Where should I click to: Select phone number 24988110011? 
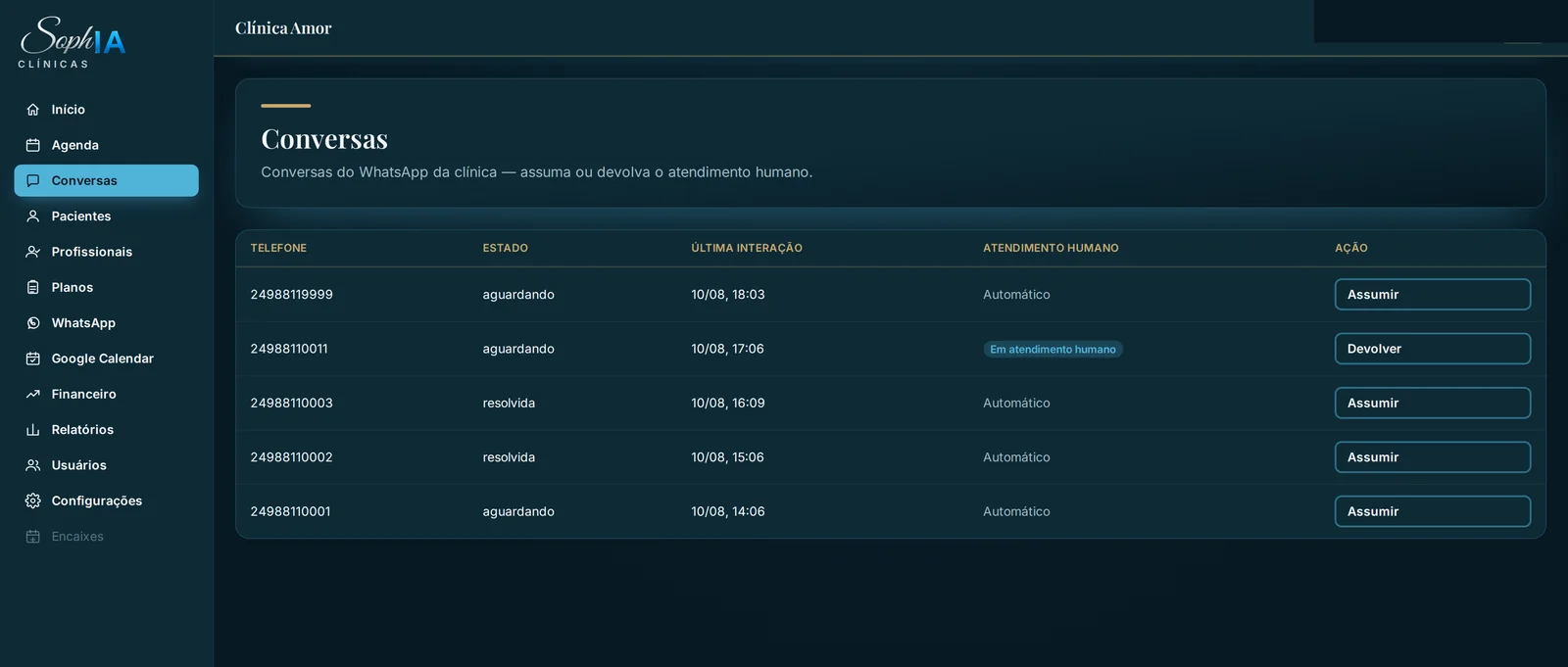289,349
